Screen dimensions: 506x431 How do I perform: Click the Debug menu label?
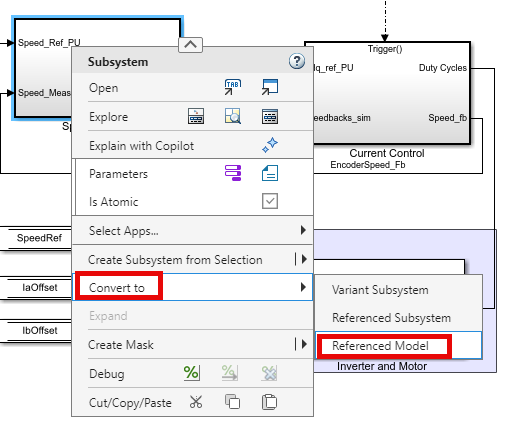click(107, 374)
